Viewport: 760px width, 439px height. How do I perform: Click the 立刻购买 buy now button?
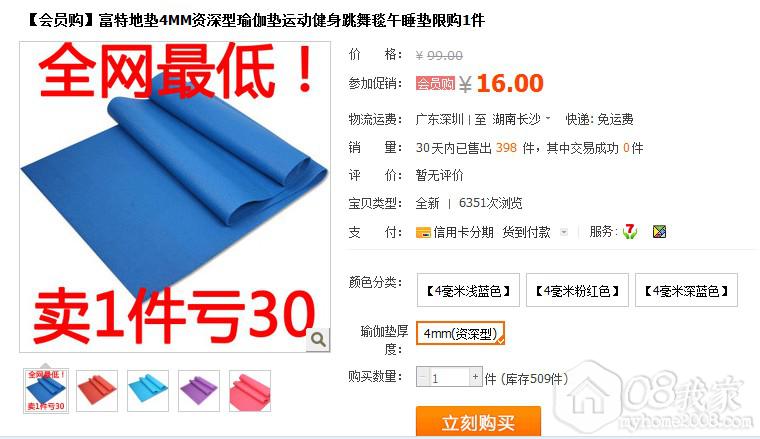point(478,422)
